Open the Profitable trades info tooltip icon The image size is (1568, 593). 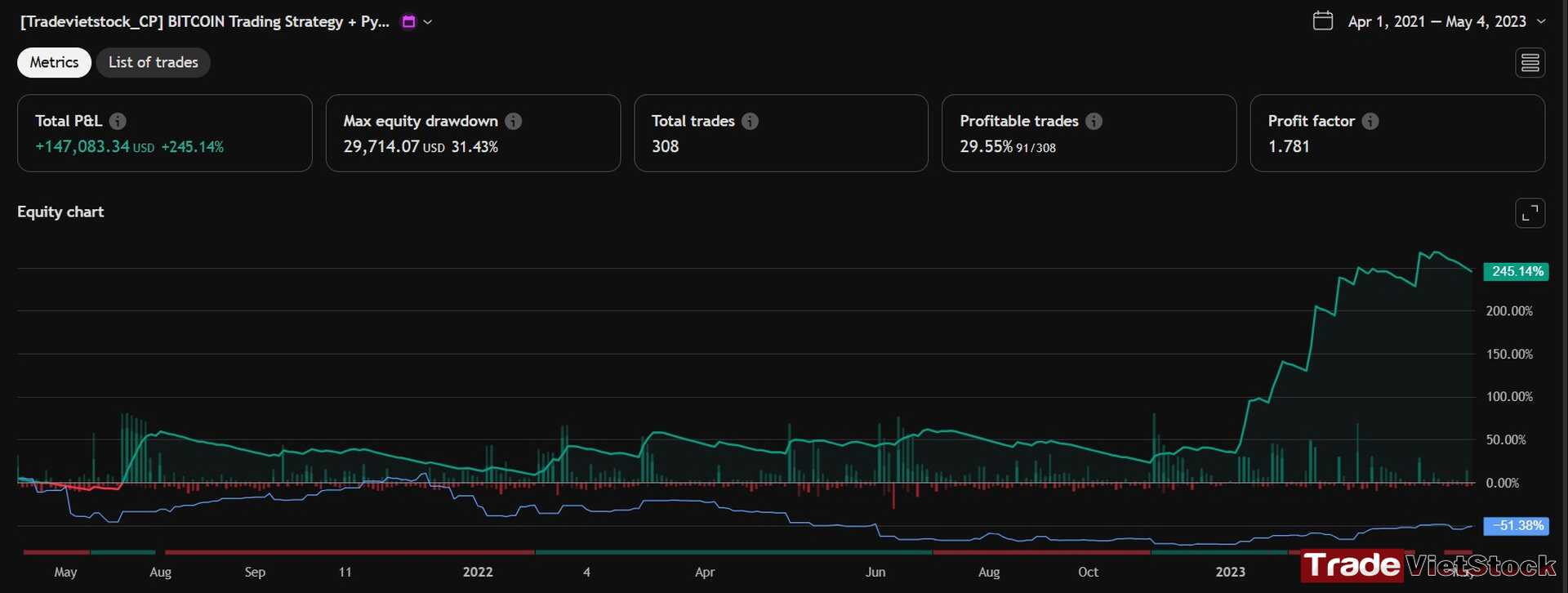1094,121
